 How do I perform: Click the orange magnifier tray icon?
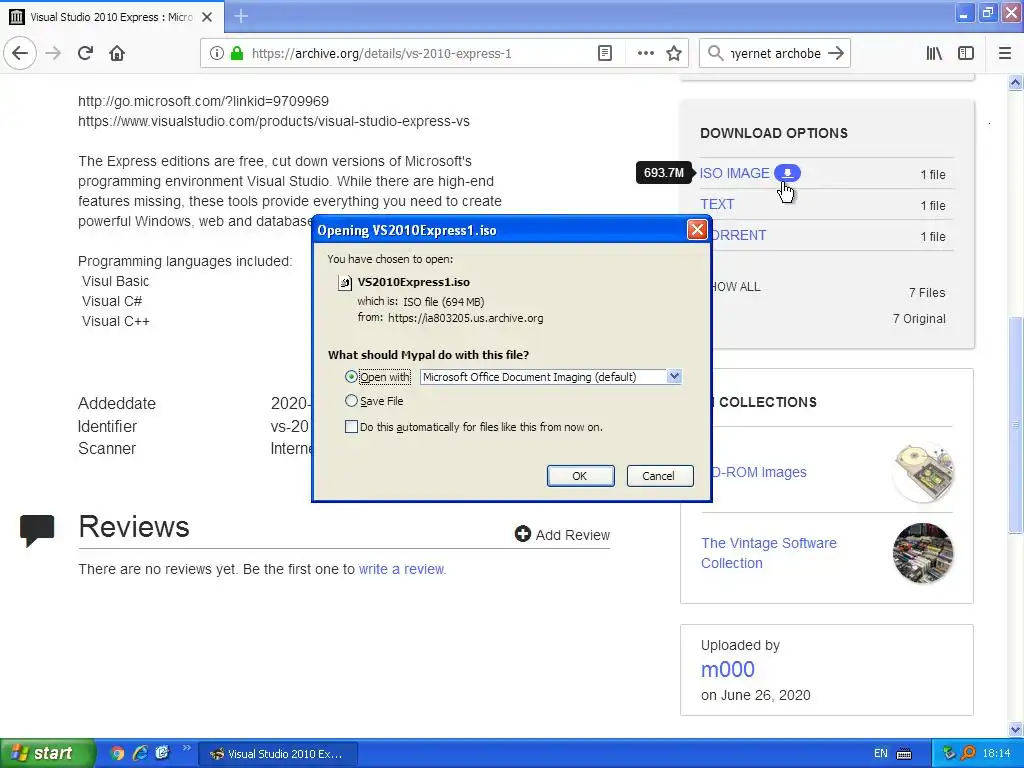[x=968, y=753]
